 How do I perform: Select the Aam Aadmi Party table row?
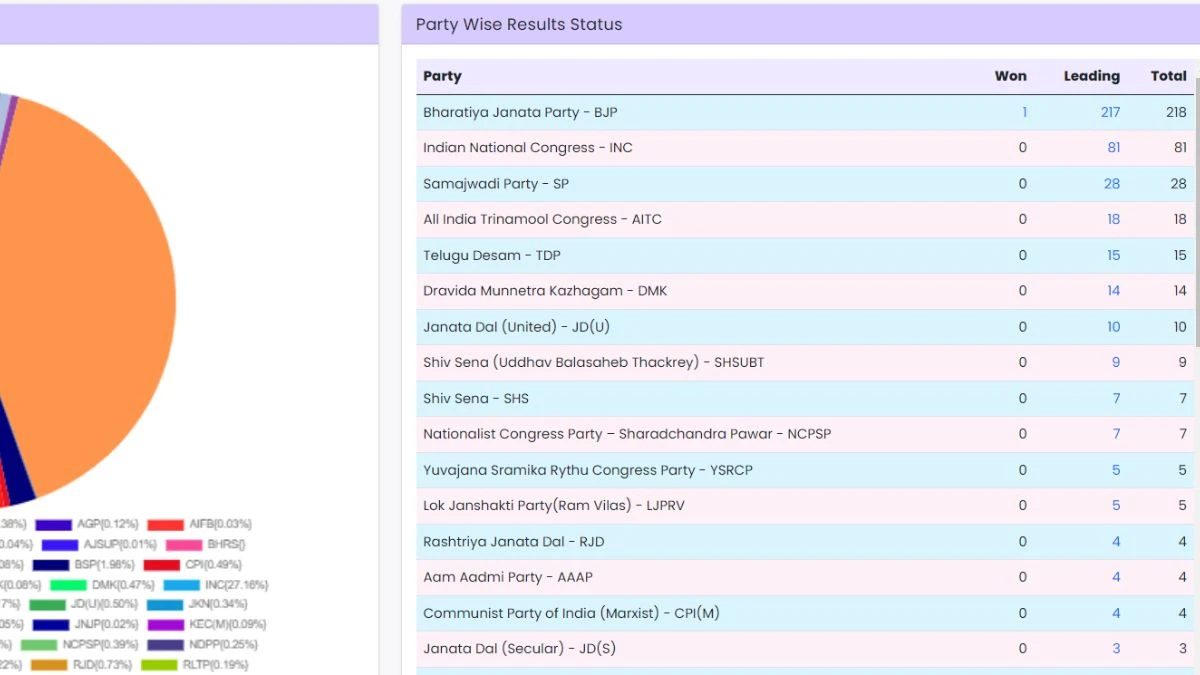point(700,577)
